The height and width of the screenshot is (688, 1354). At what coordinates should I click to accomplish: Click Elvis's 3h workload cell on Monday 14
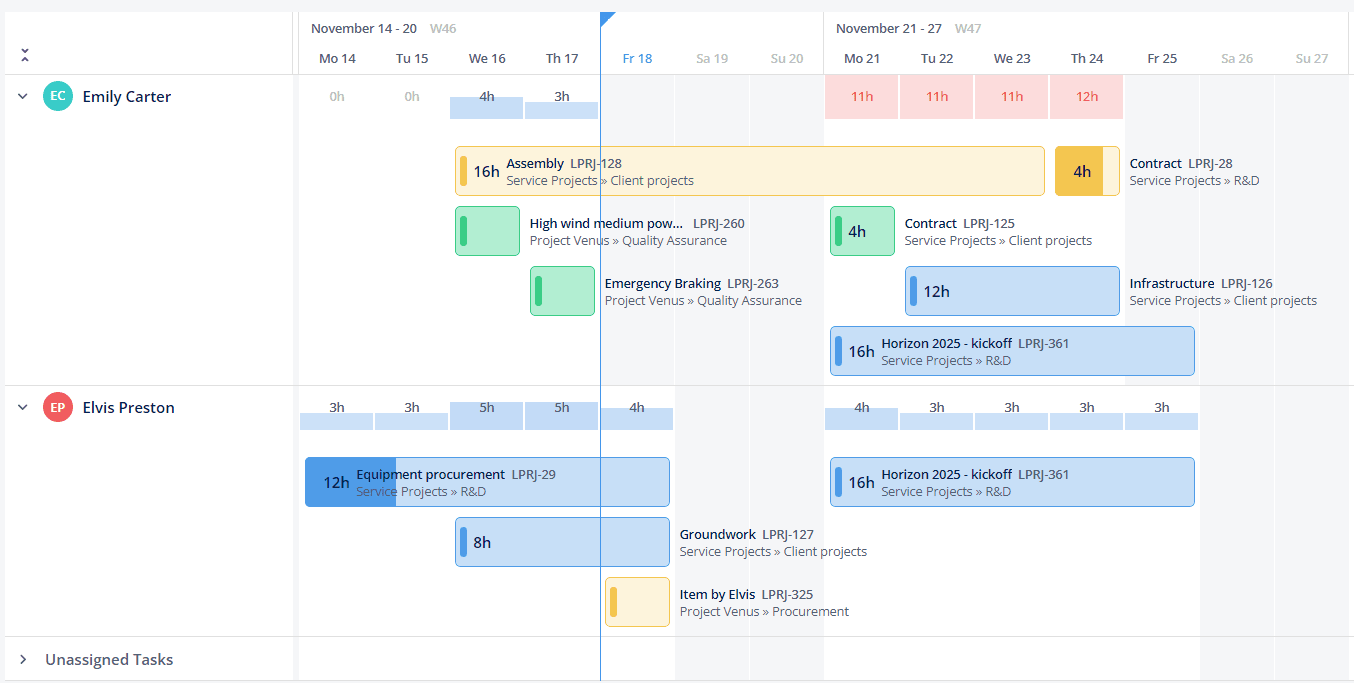click(337, 408)
